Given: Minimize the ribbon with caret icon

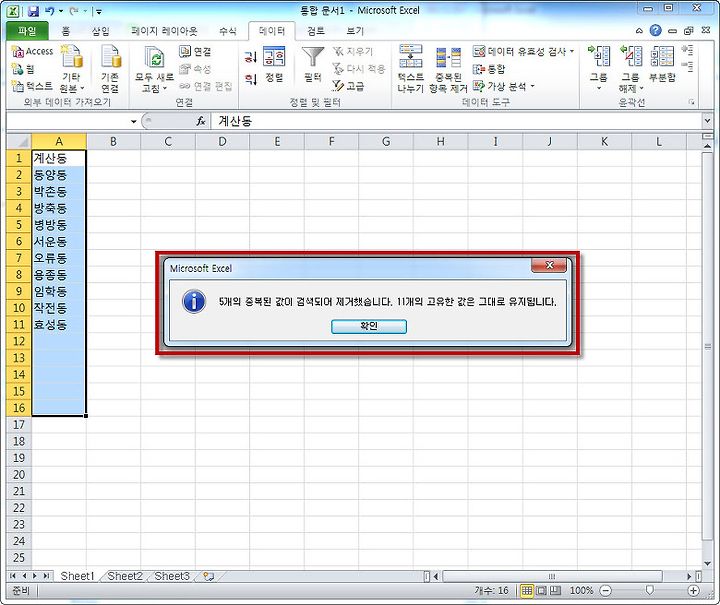Looking at the screenshot, I should point(639,31).
